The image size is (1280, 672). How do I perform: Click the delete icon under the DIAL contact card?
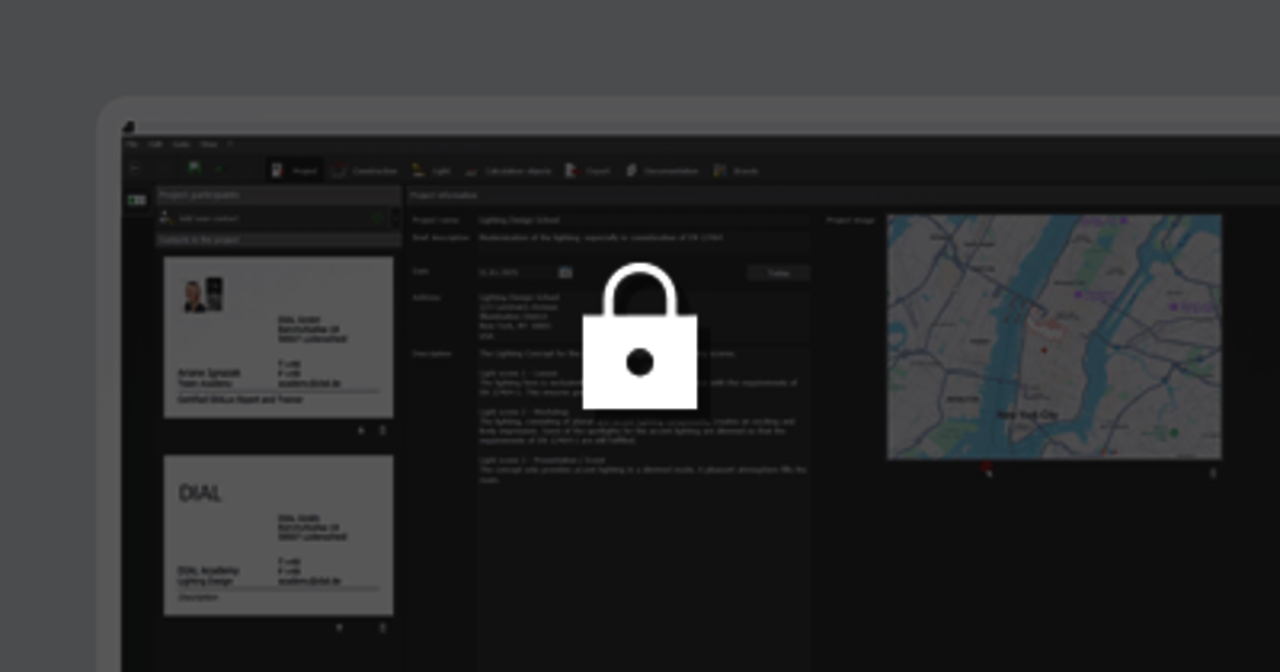tap(383, 628)
